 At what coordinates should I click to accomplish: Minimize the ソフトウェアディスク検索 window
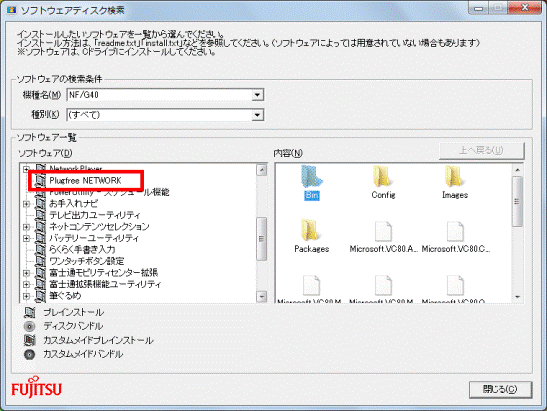(x=479, y=9)
